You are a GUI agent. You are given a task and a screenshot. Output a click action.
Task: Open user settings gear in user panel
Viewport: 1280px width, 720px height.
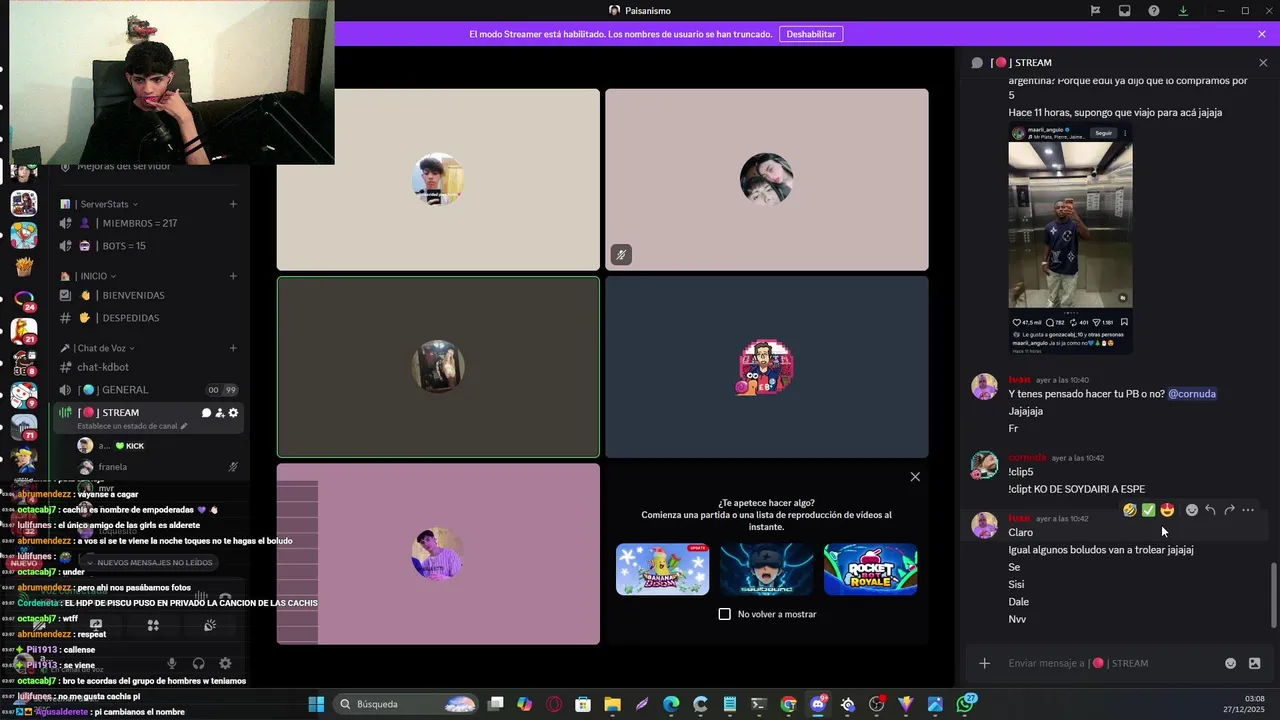pyautogui.click(x=225, y=663)
